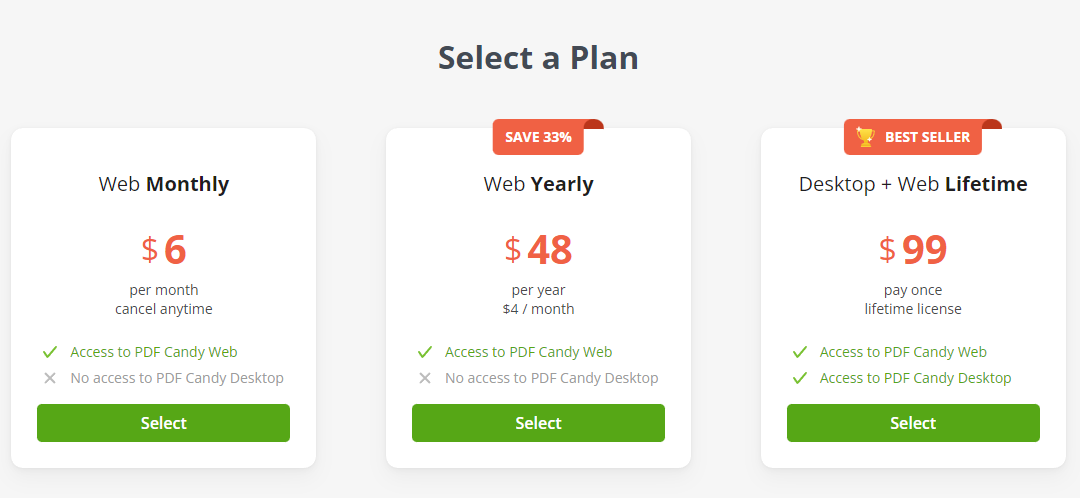This screenshot has width=1080, height=498.
Task: Click the X icon in Web Monthly plan
Action: pos(50,378)
